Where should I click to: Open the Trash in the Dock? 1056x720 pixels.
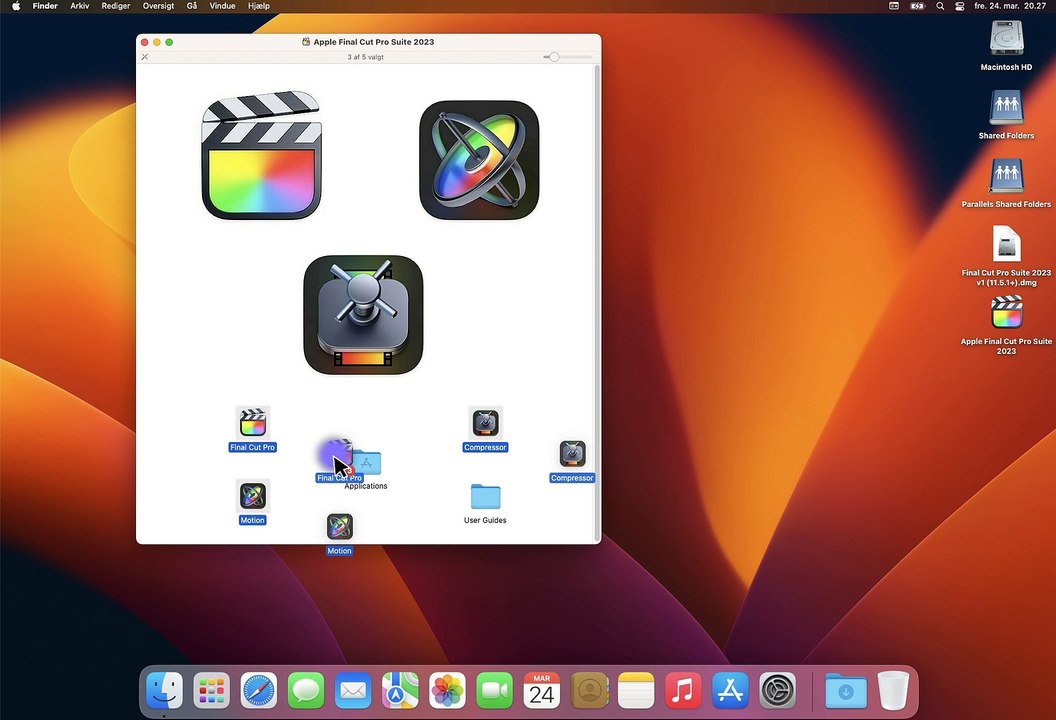893,690
